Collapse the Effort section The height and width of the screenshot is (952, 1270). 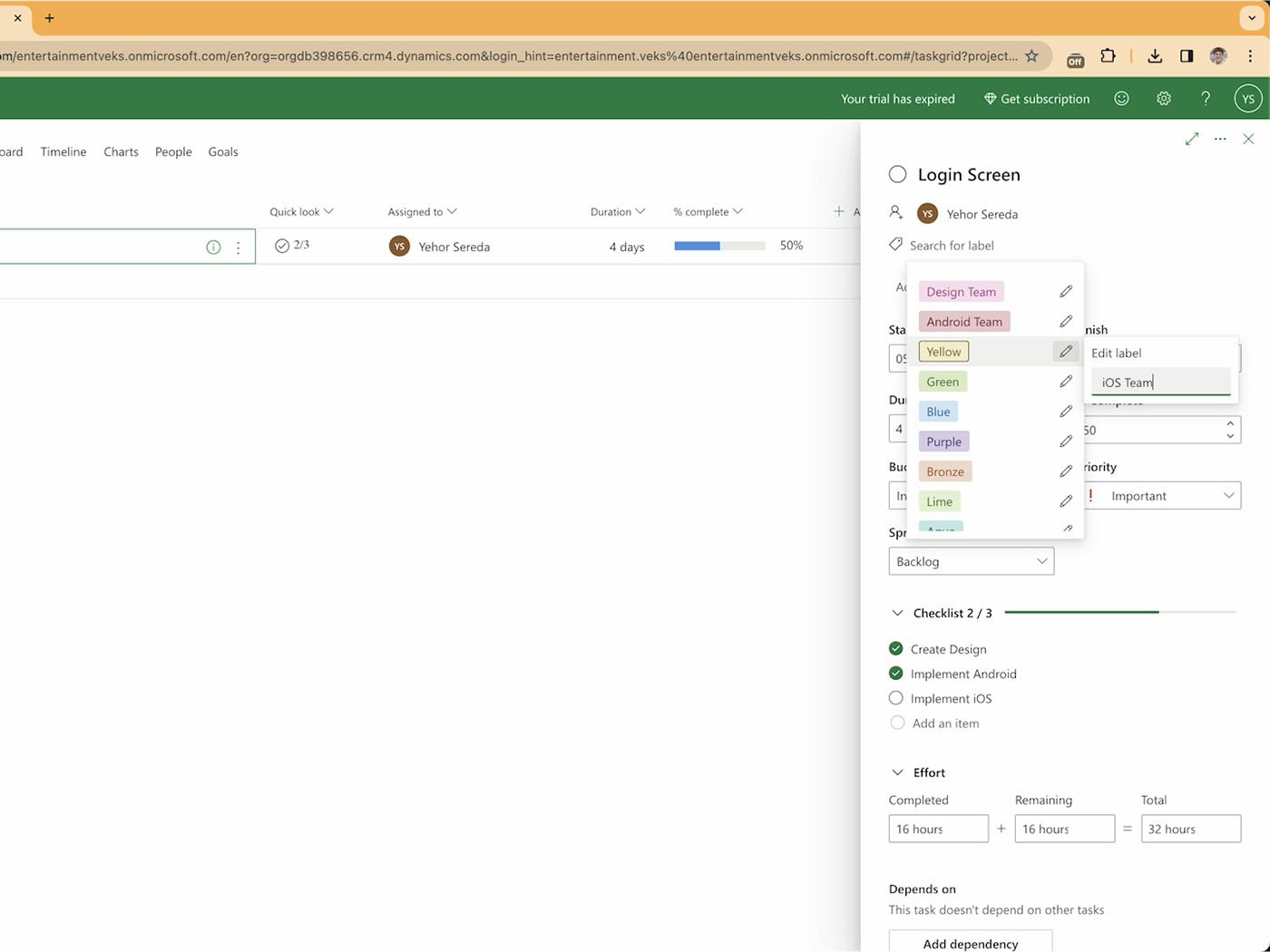click(x=897, y=772)
